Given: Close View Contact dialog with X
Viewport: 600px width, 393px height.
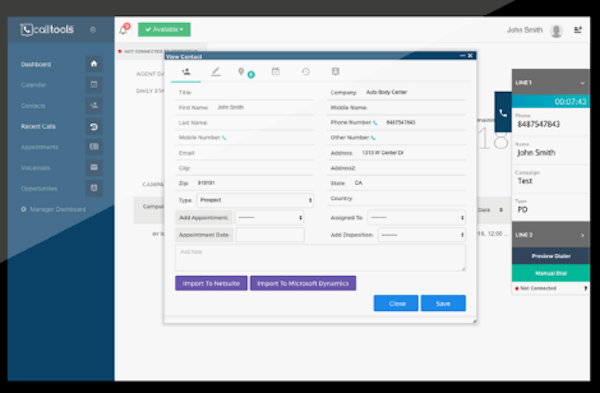Looking at the screenshot, I should click(470, 56).
